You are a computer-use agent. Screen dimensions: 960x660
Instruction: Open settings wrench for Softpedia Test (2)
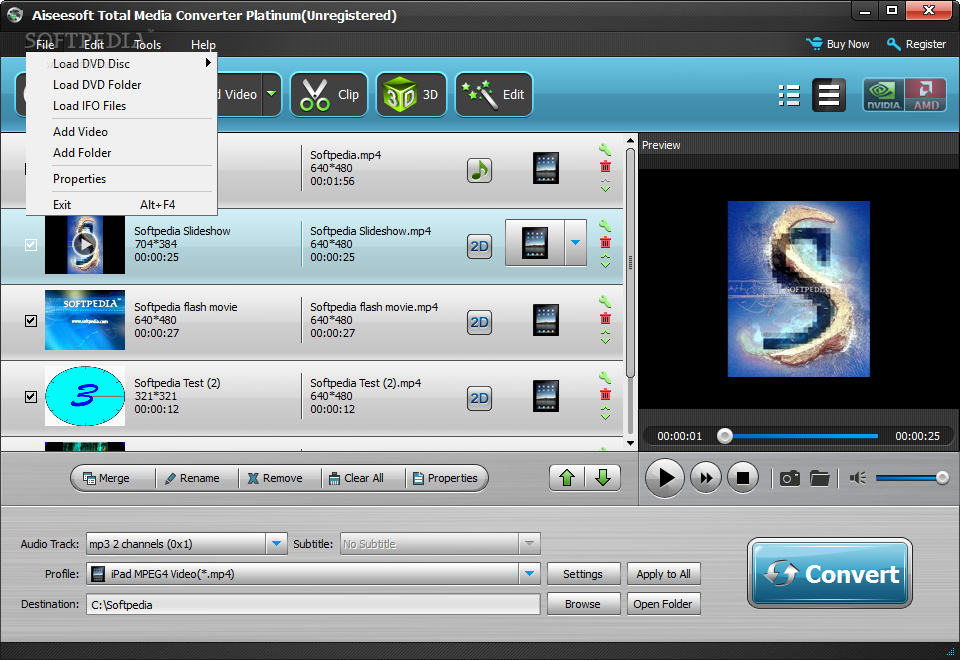point(605,377)
